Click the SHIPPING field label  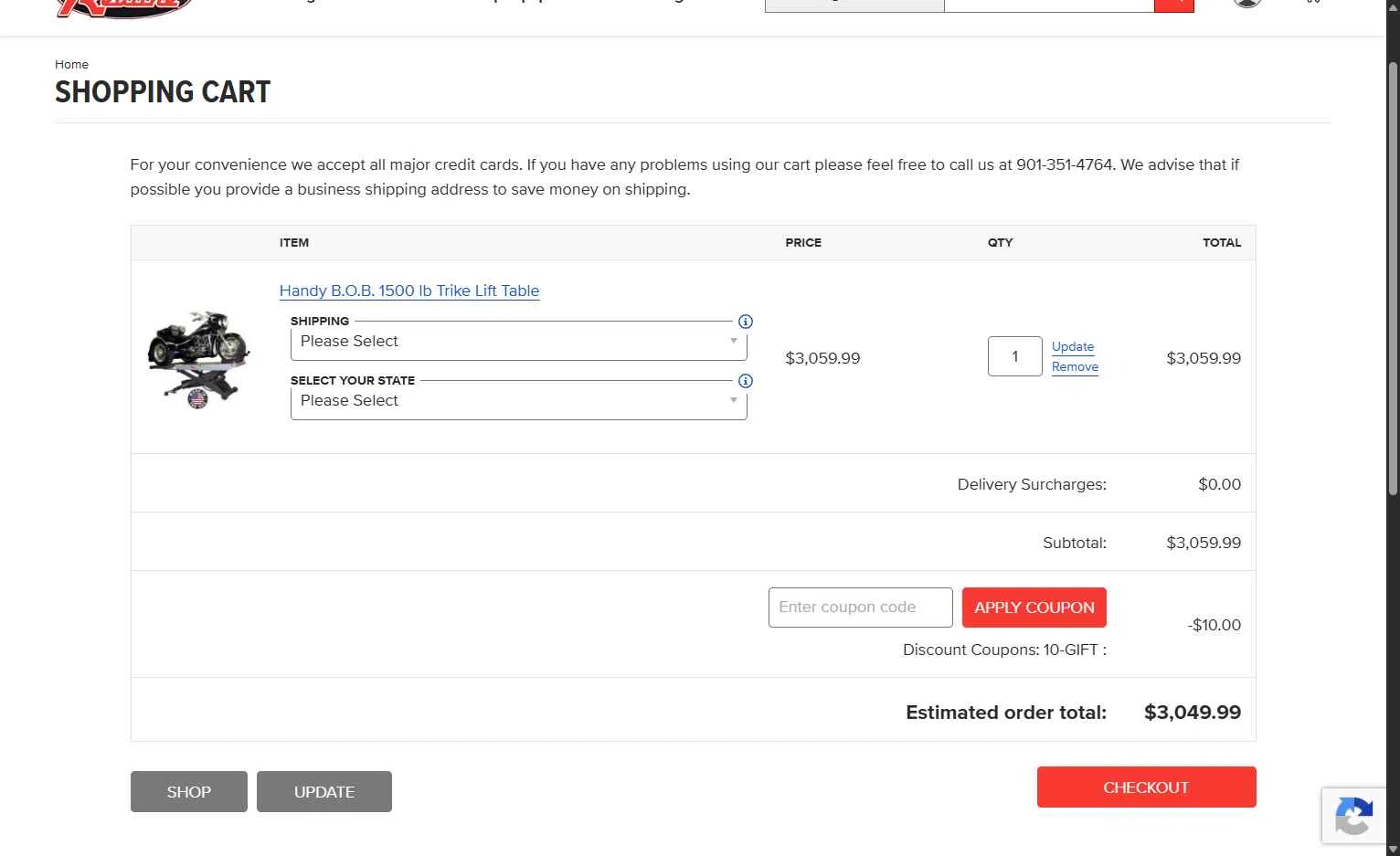(320, 322)
